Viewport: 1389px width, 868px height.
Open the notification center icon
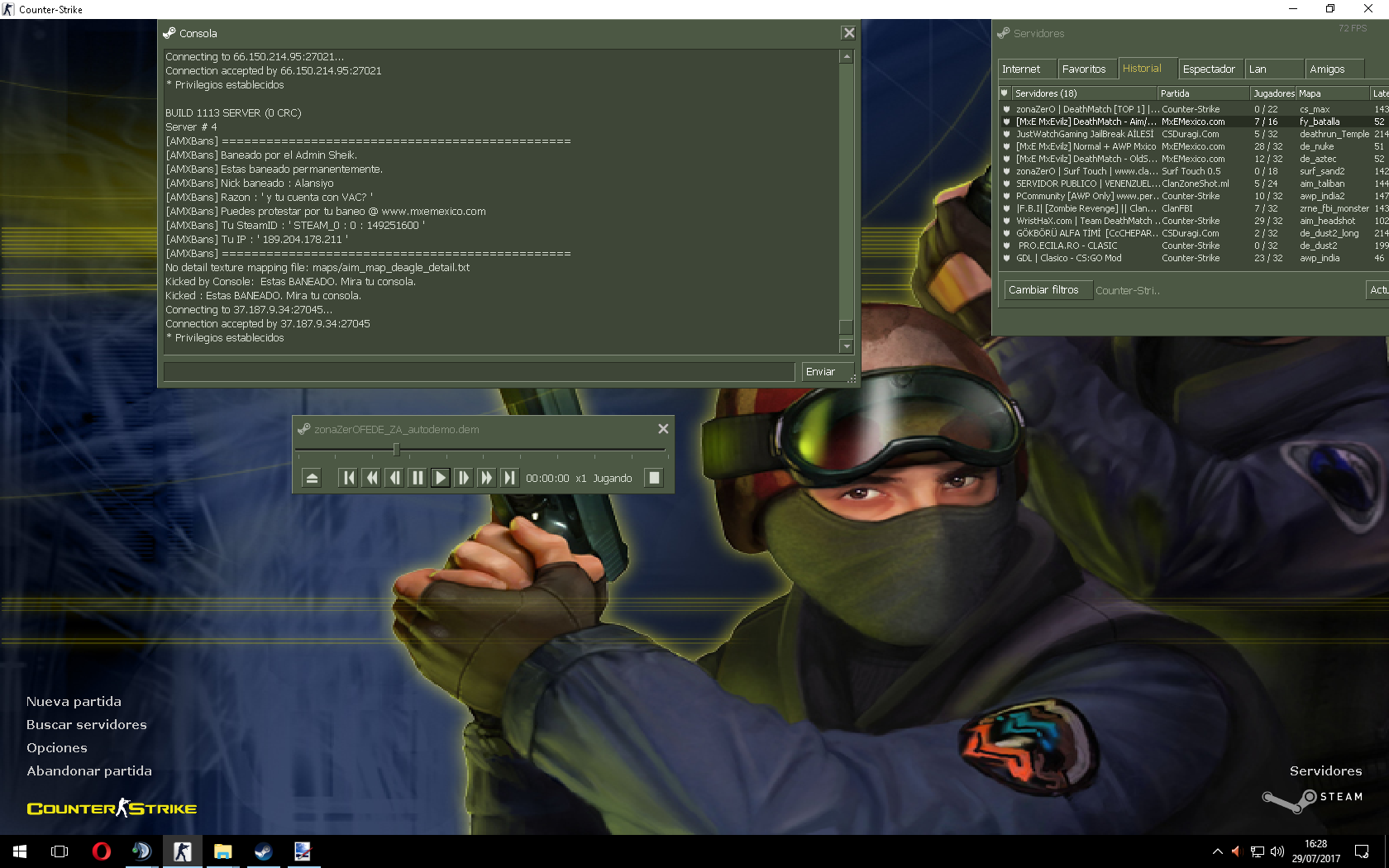click(x=1362, y=851)
